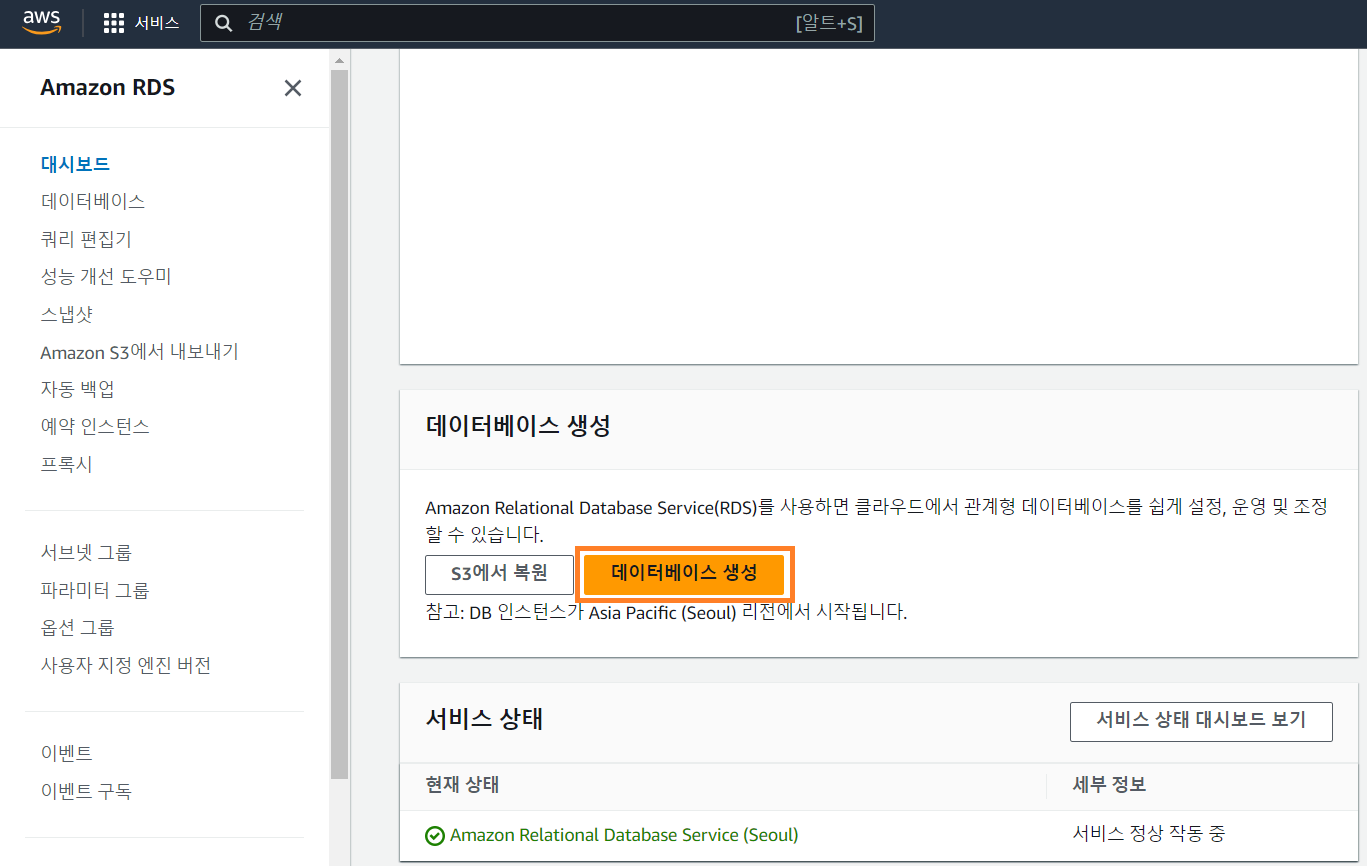Go to 자동 백업 page
This screenshot has height=866, width=1367.
click(77, 389)
